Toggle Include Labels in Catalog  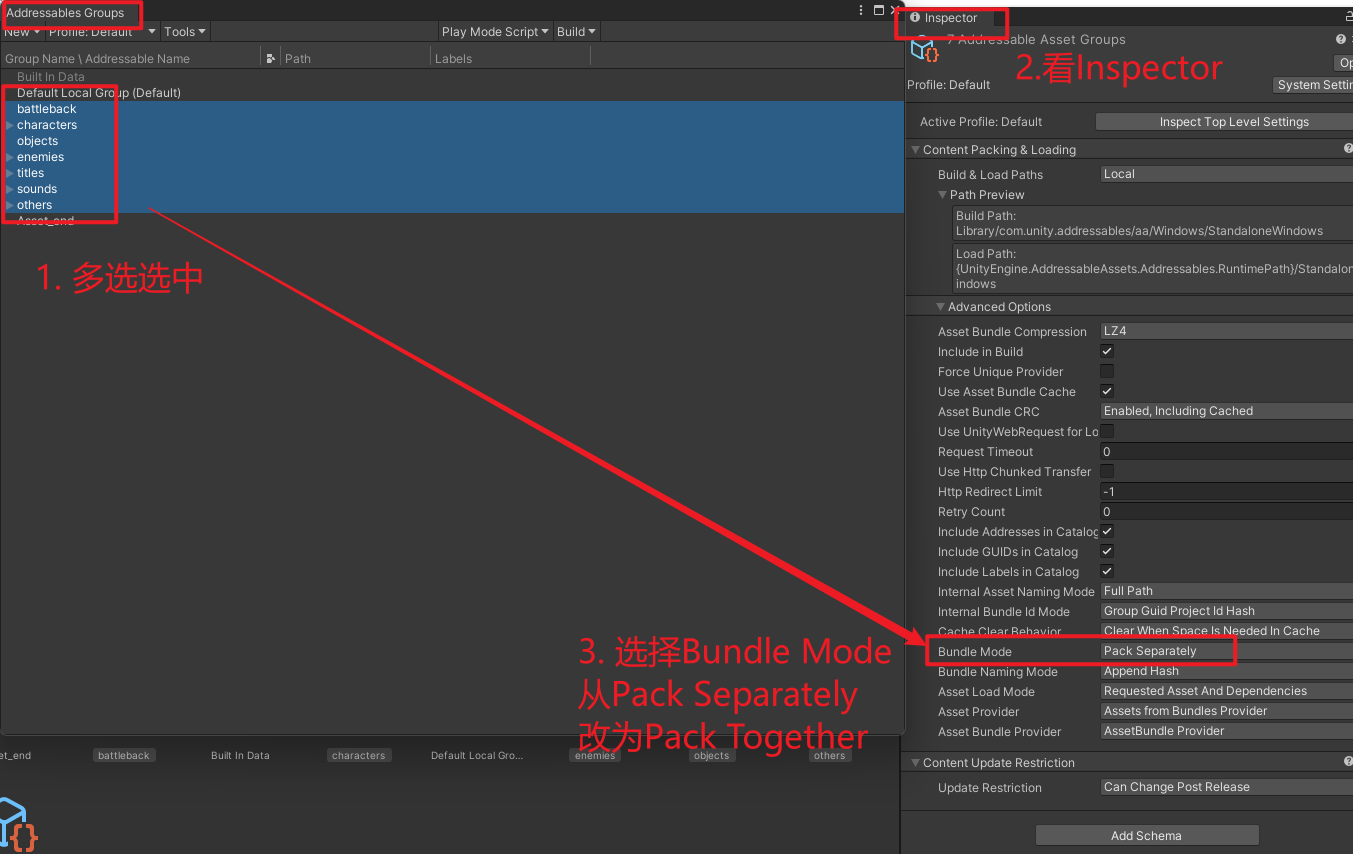click(1107, 572)
